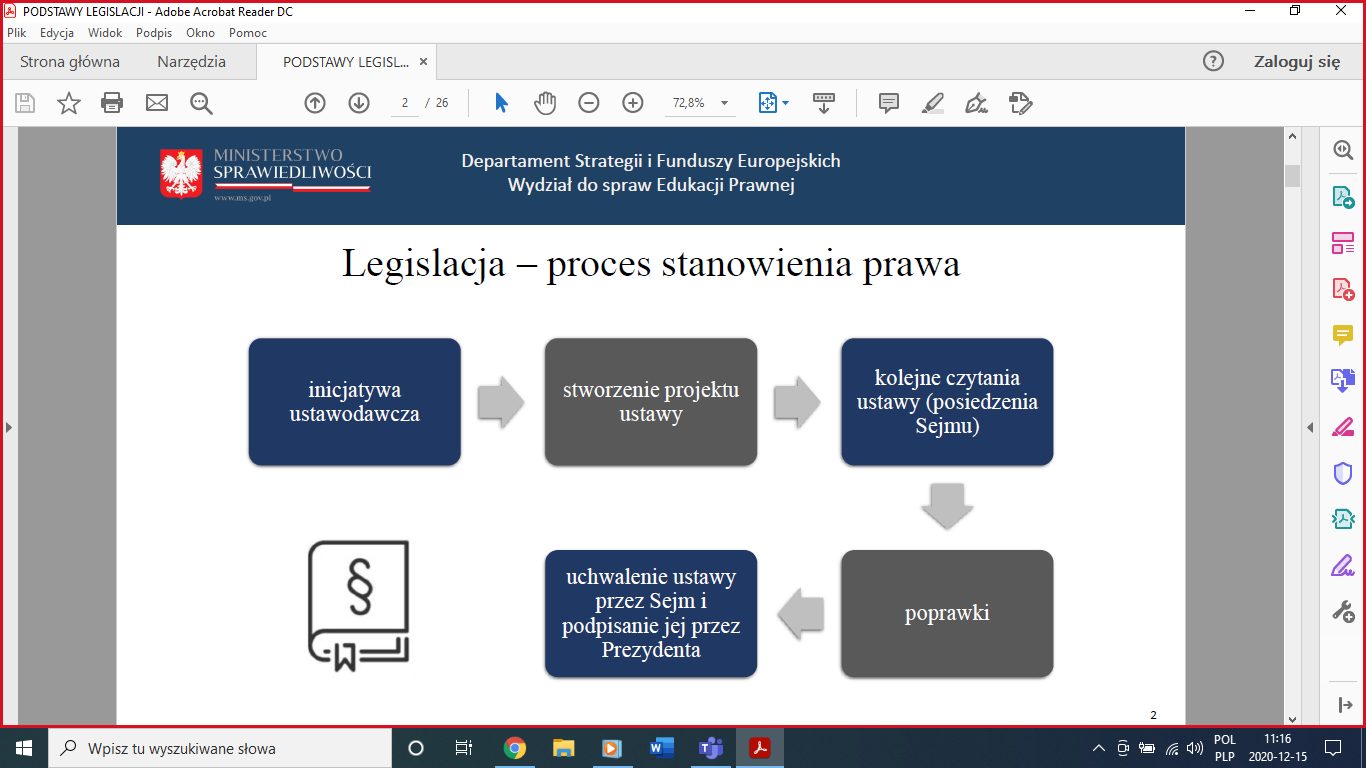Show hidden system tray icons
The height and width of the screenshot is (768, 1366).
click(x=1099, y=748)
